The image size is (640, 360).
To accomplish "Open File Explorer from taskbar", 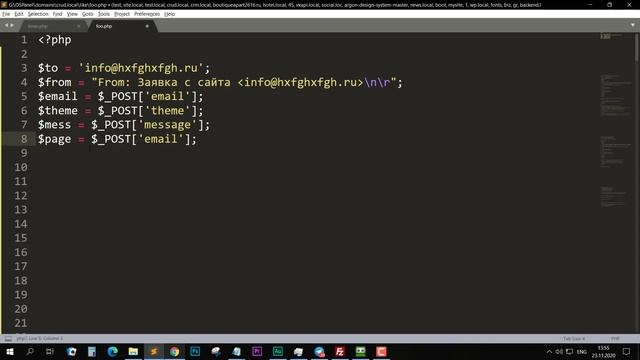I will pyautogui.click(x=133, y=351).
